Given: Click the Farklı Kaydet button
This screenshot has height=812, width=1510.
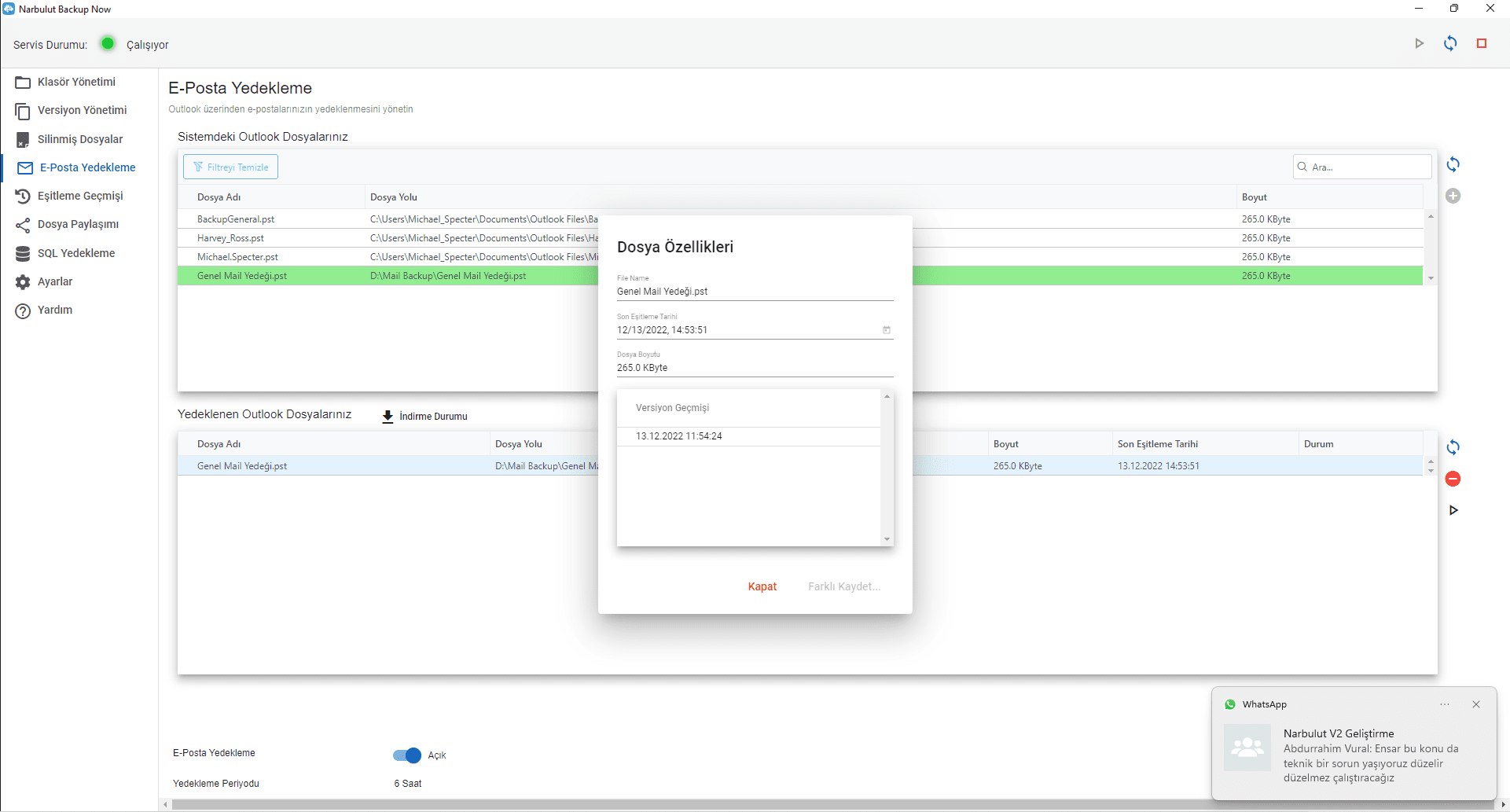Looking at the screenshot, I should point(843,586).
